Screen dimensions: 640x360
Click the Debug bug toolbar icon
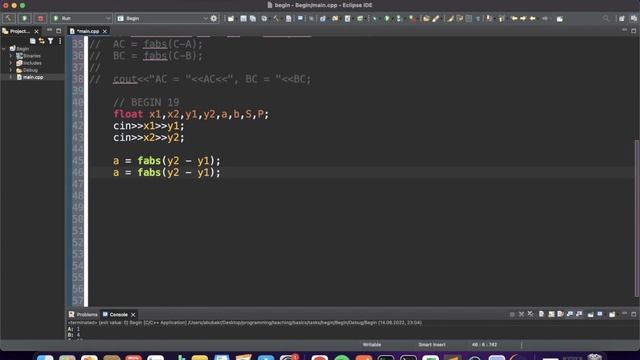tap(374, 18)
